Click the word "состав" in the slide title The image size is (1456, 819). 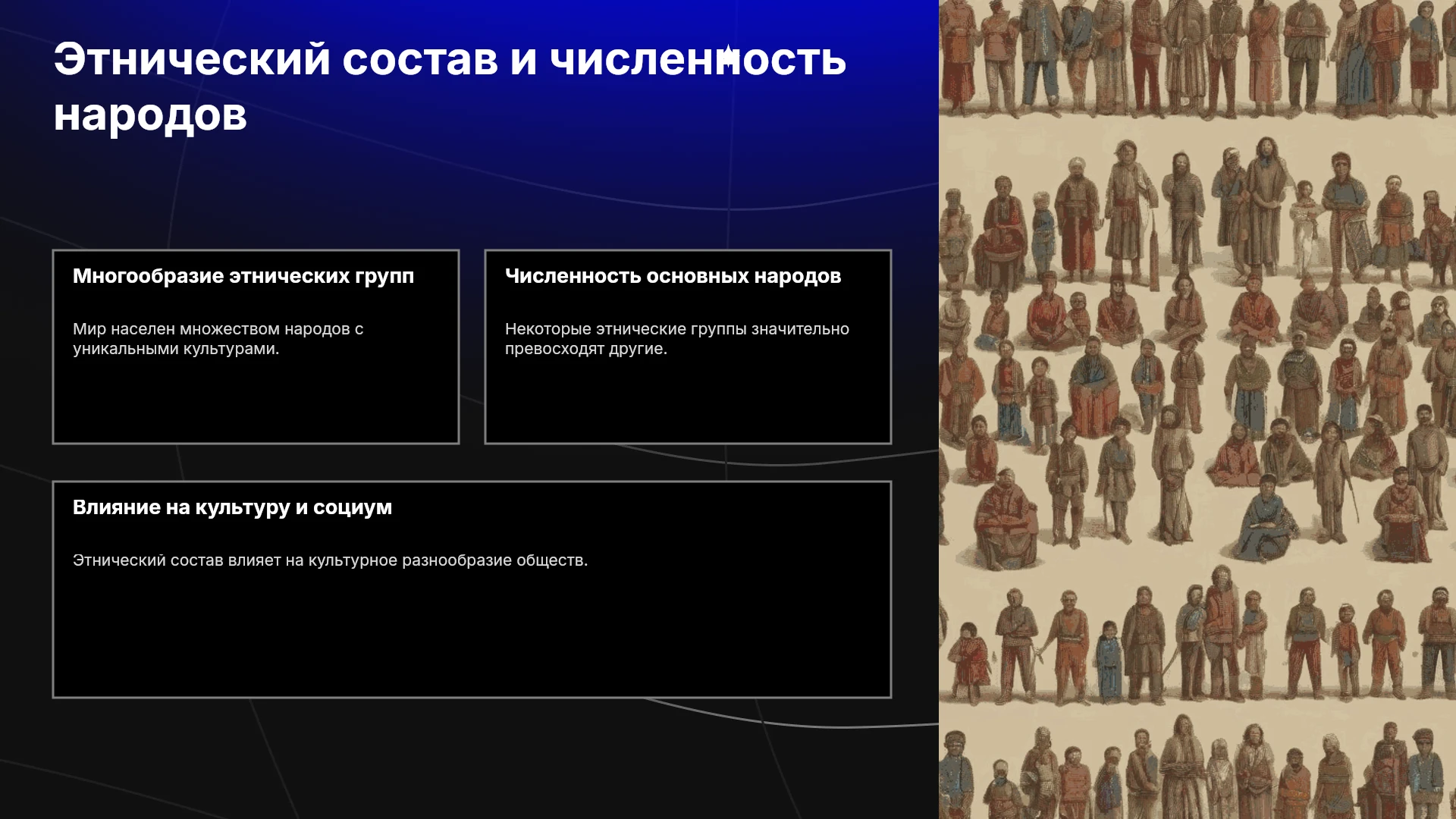420,60
